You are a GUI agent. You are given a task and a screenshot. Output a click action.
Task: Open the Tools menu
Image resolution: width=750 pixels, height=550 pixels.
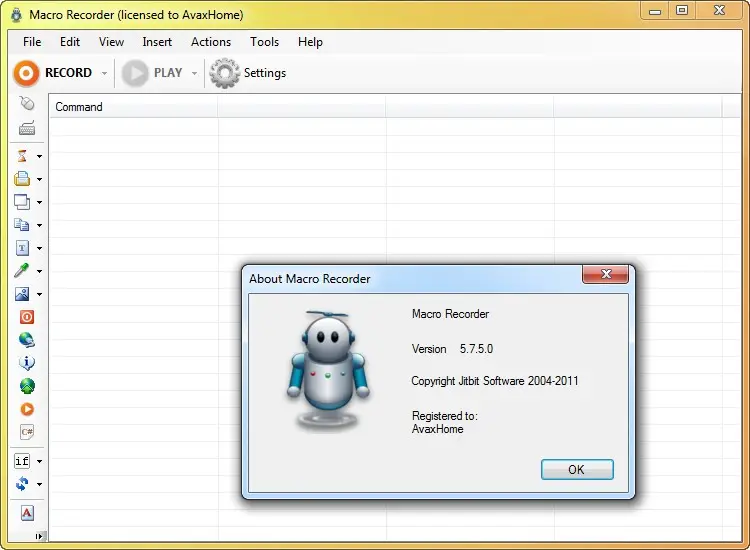point(265,42)
